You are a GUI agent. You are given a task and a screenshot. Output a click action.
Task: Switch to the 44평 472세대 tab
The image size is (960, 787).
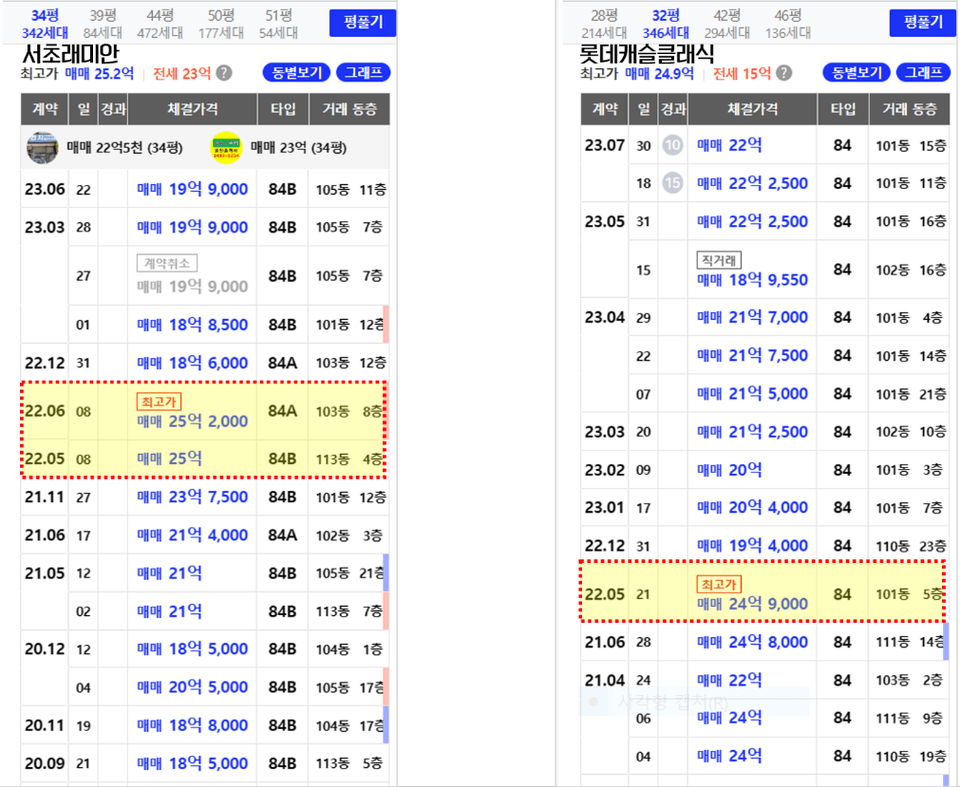(x=160, y=24)
